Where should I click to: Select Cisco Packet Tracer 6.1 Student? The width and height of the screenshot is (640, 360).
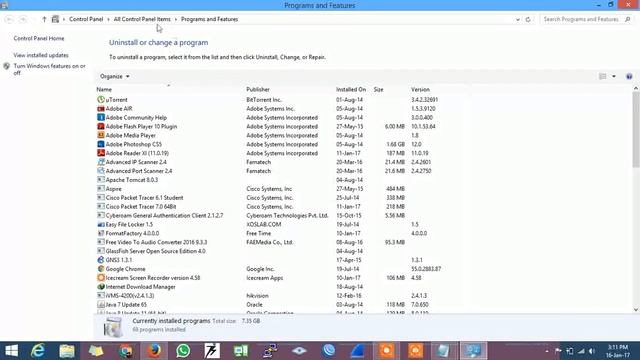click(x=282, y=198)
